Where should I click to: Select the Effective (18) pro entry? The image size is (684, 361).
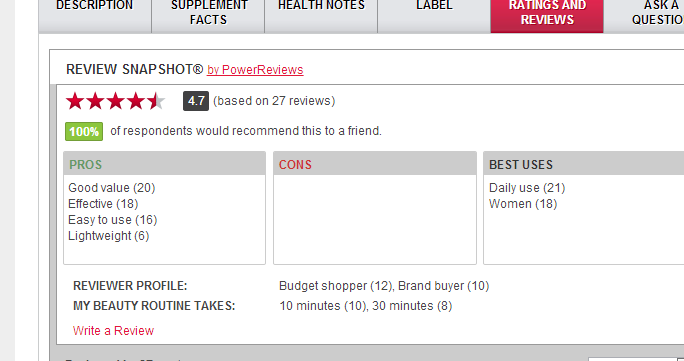103,204
